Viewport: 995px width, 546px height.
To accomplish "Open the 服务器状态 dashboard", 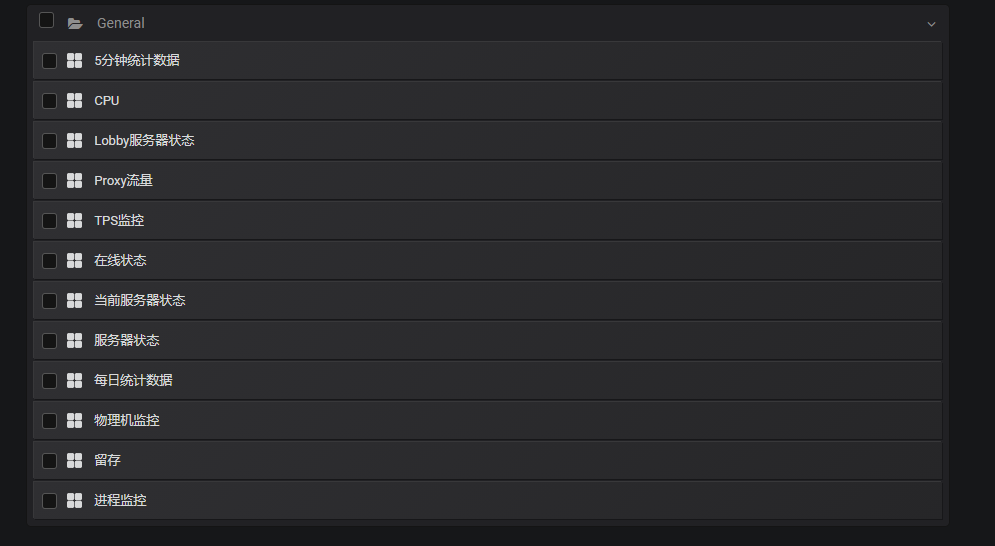I will tap(487, 340).
